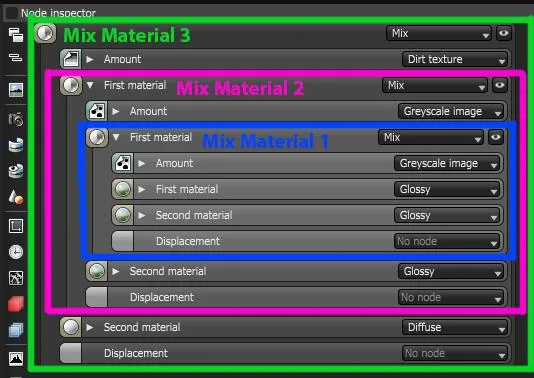The width and height of the screenshot is (534, 378).
Task: Click the empty Displacement swatch in Mix Material 1
Action: tap(123, 241)
